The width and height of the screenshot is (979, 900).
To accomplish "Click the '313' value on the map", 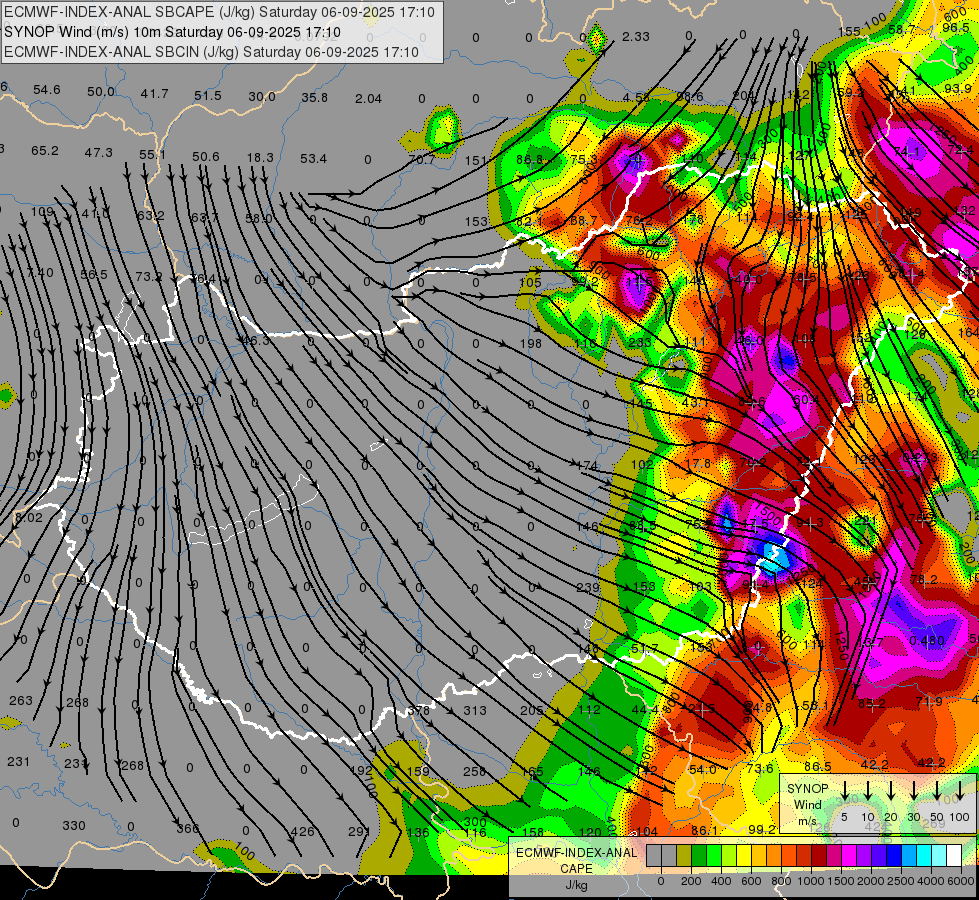I will point(475,710).
